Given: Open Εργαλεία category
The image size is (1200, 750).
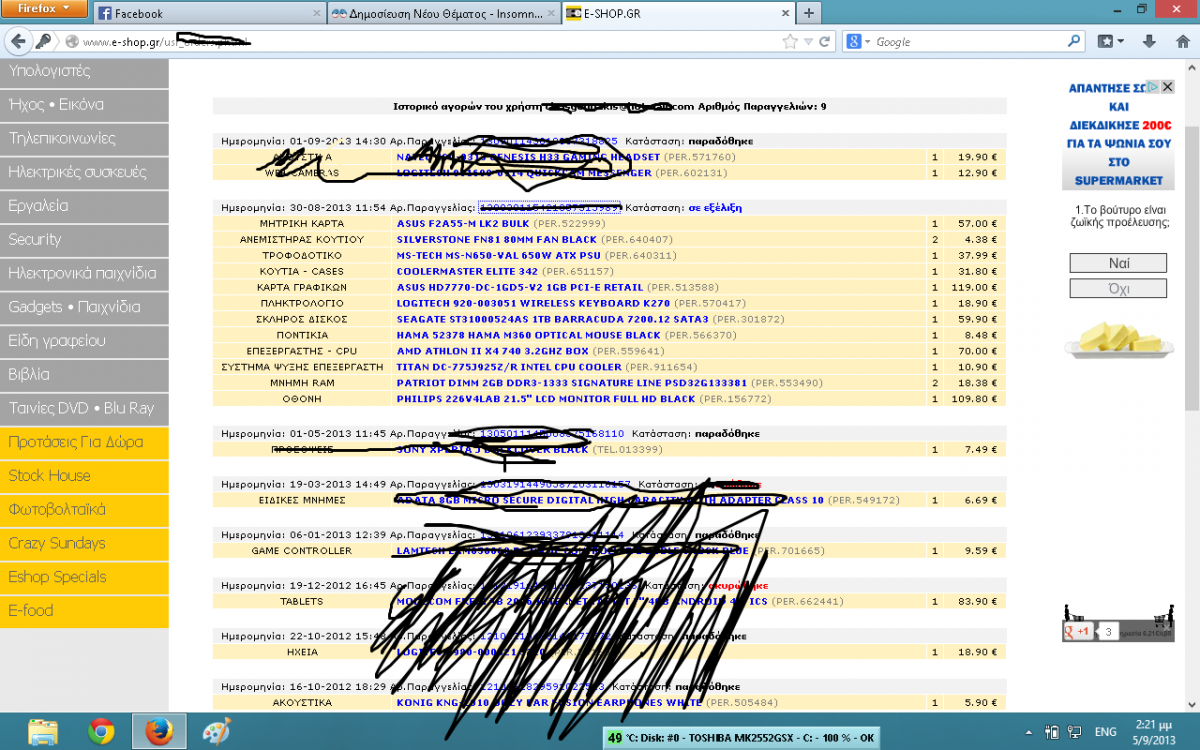Looking at the screenshot, I should click(84, 206).
